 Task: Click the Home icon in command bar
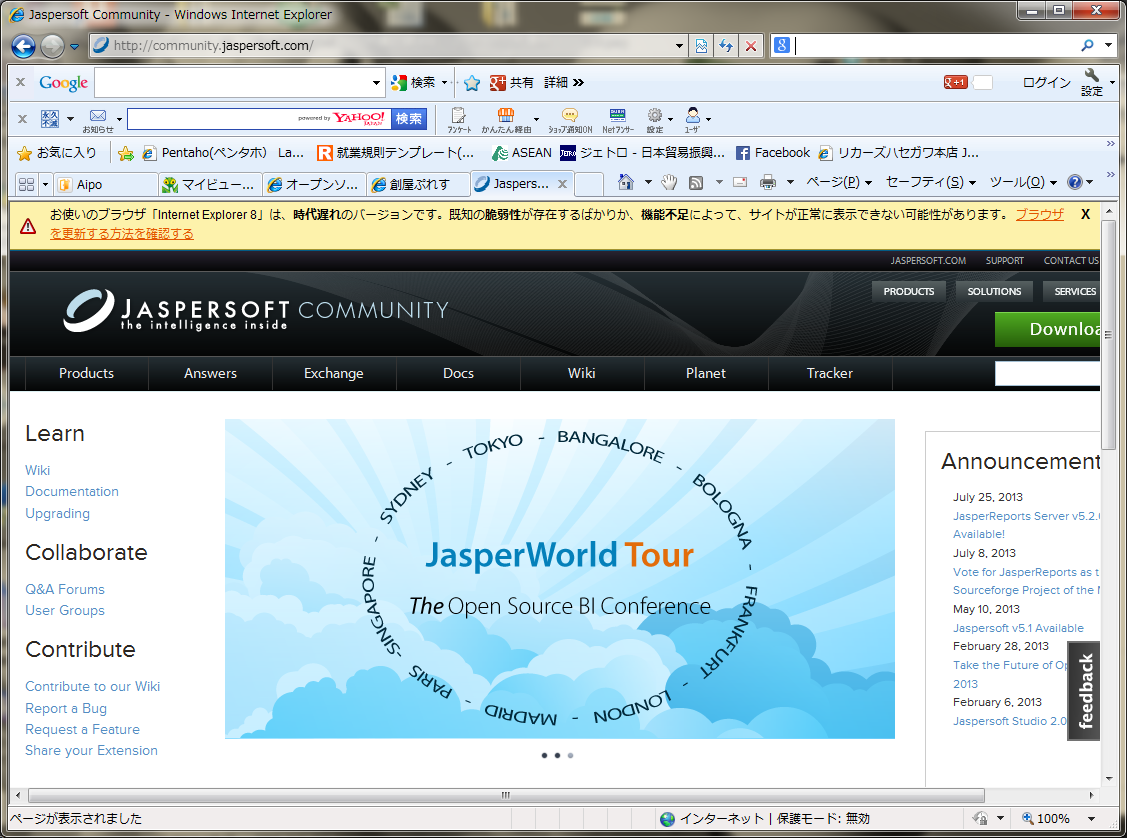click(626, 183)
